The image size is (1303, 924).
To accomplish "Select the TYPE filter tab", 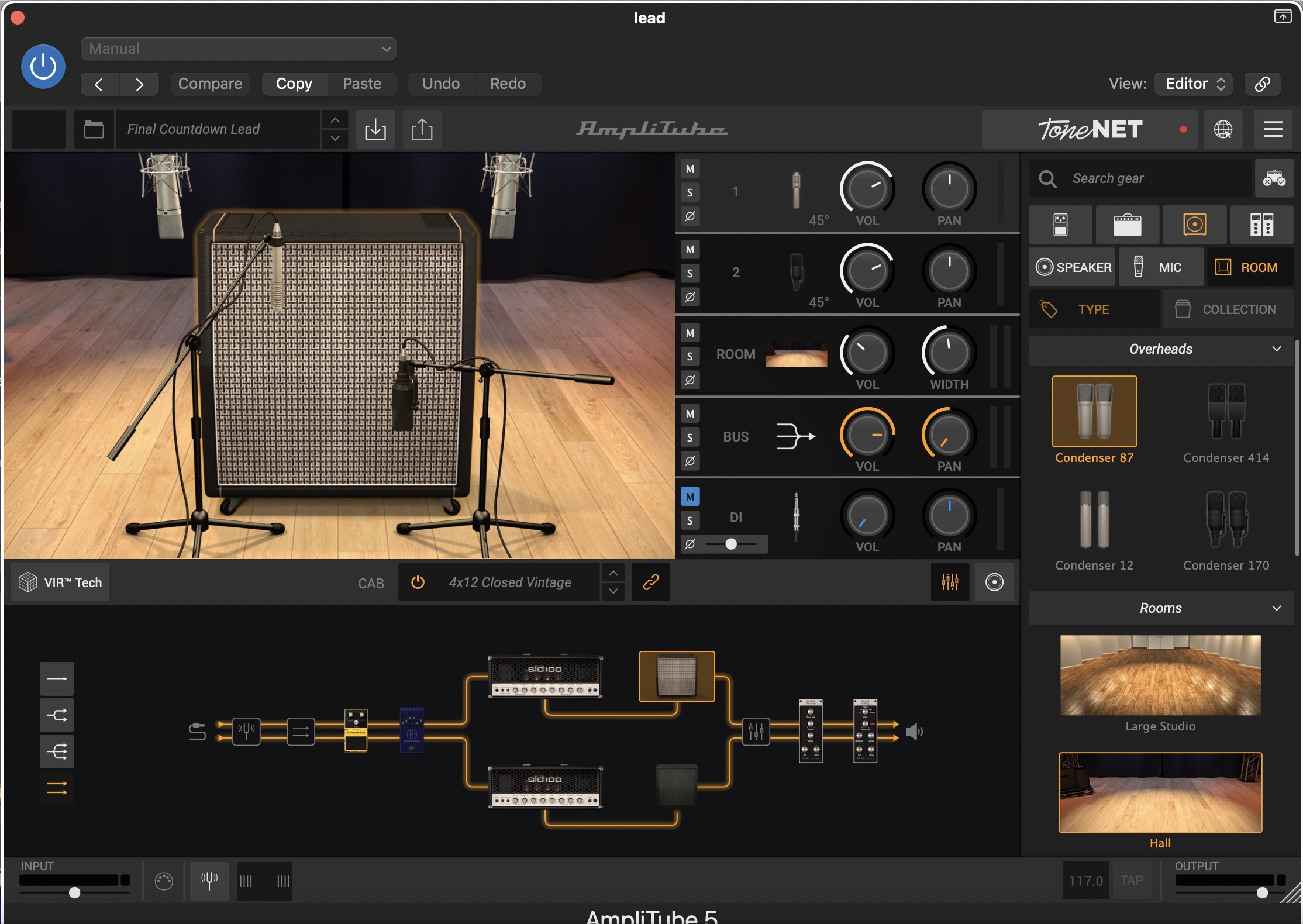I will tap(1094, 309).
